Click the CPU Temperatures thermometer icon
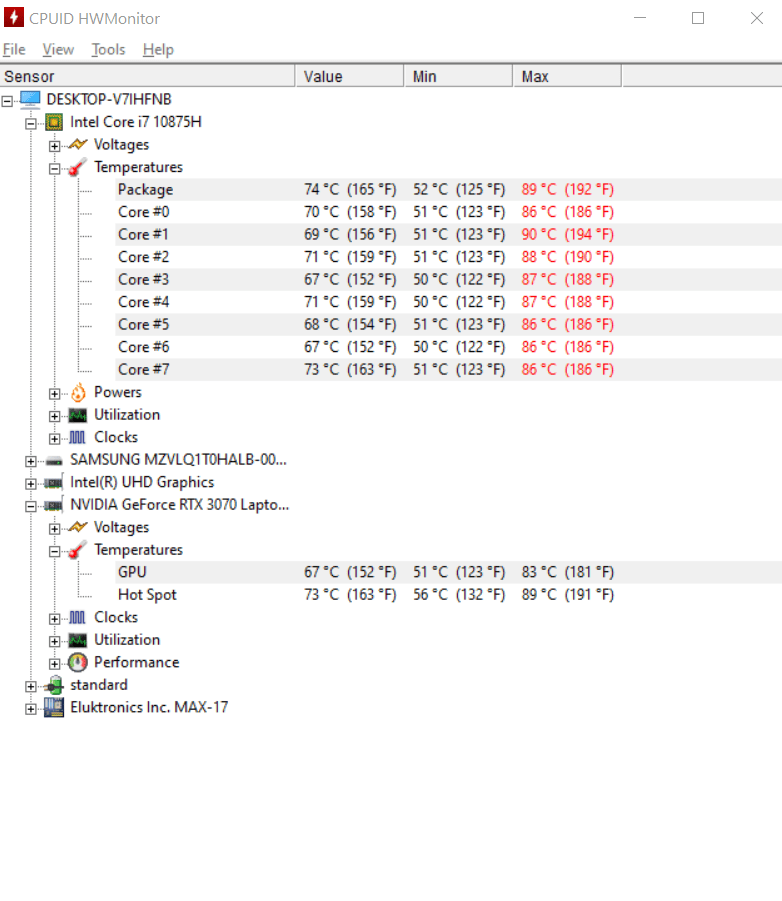The image size is (782, 901). click(78, 167)
